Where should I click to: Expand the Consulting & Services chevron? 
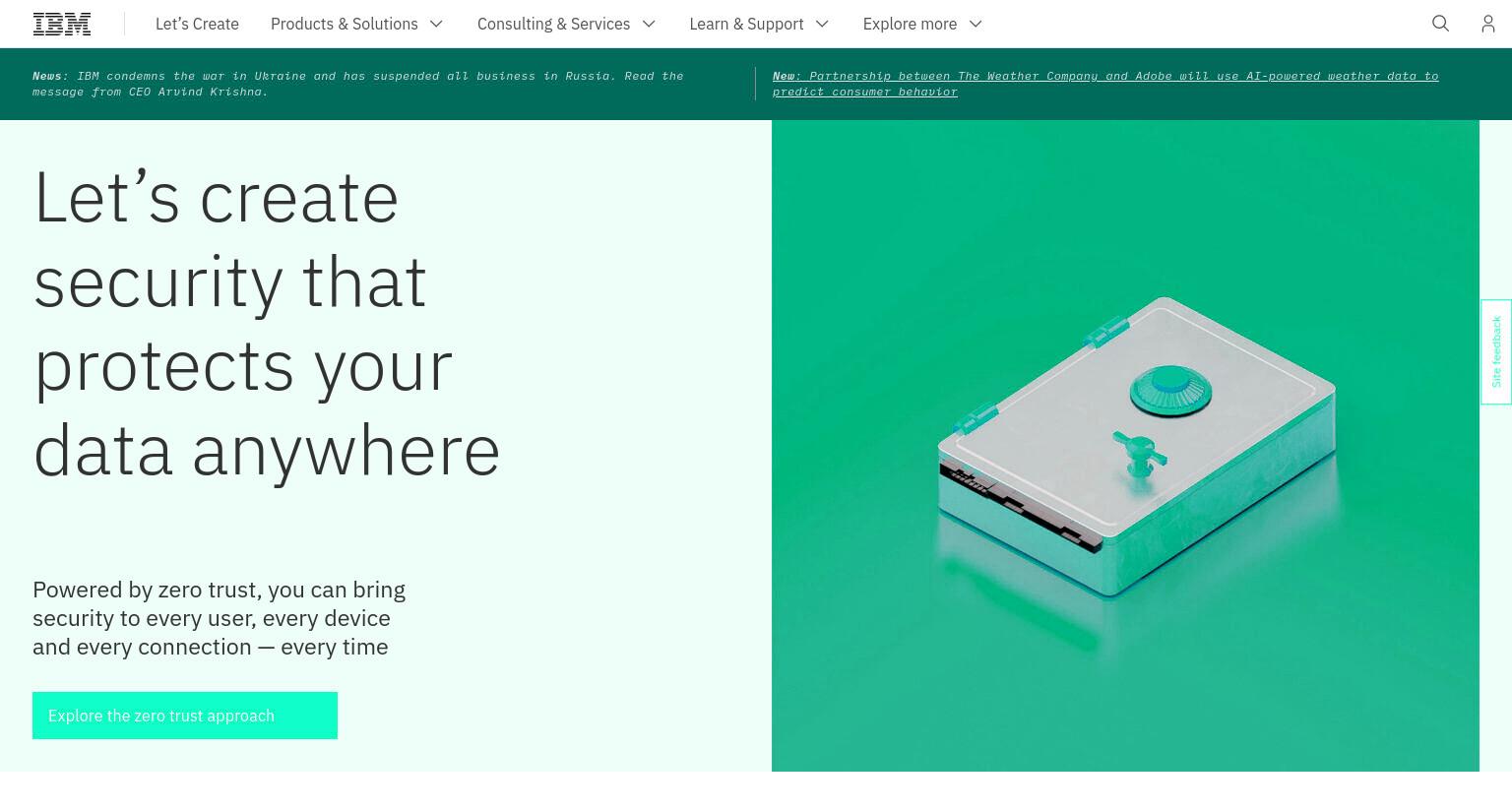(x=649, y=24)
